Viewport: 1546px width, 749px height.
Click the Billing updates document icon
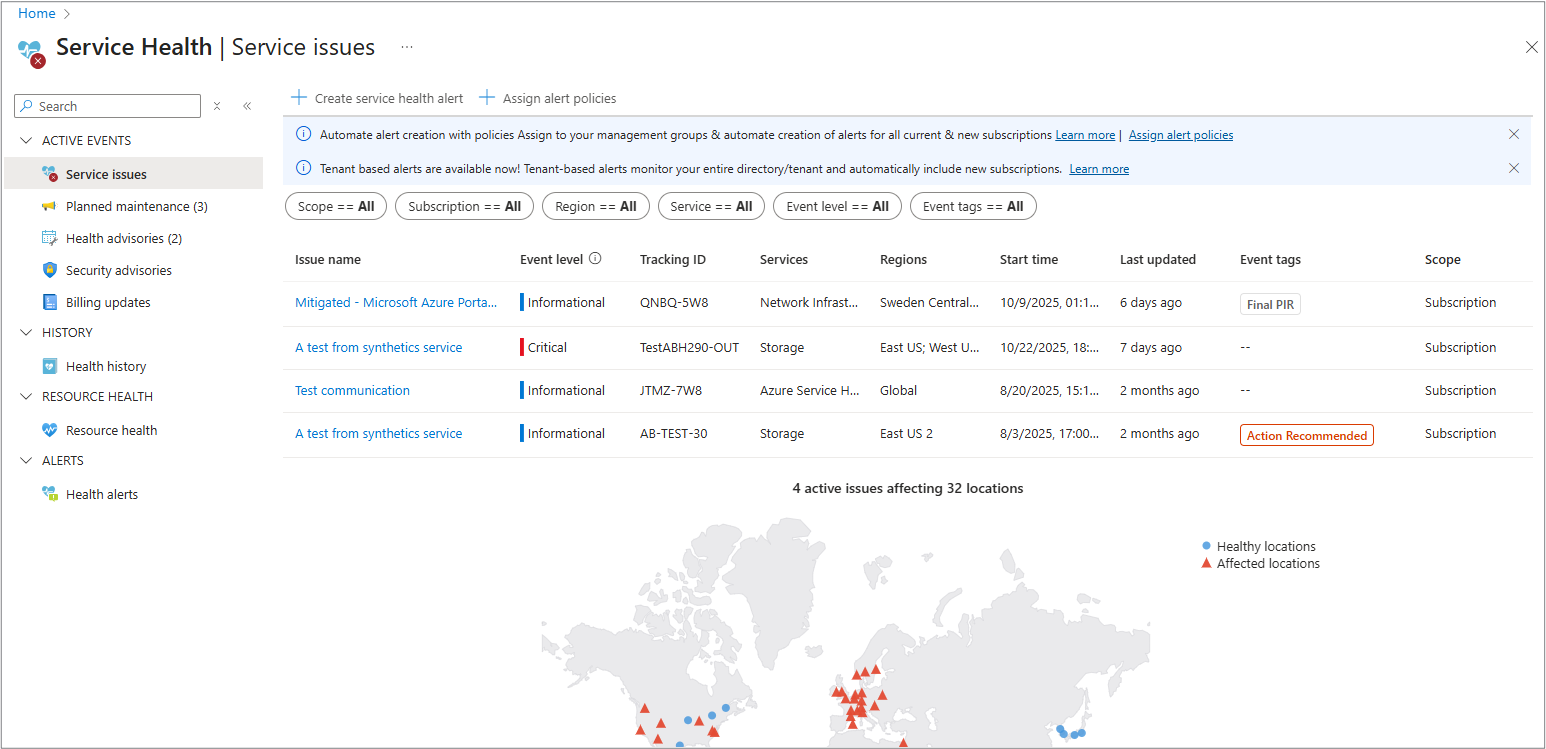point(49,302)
